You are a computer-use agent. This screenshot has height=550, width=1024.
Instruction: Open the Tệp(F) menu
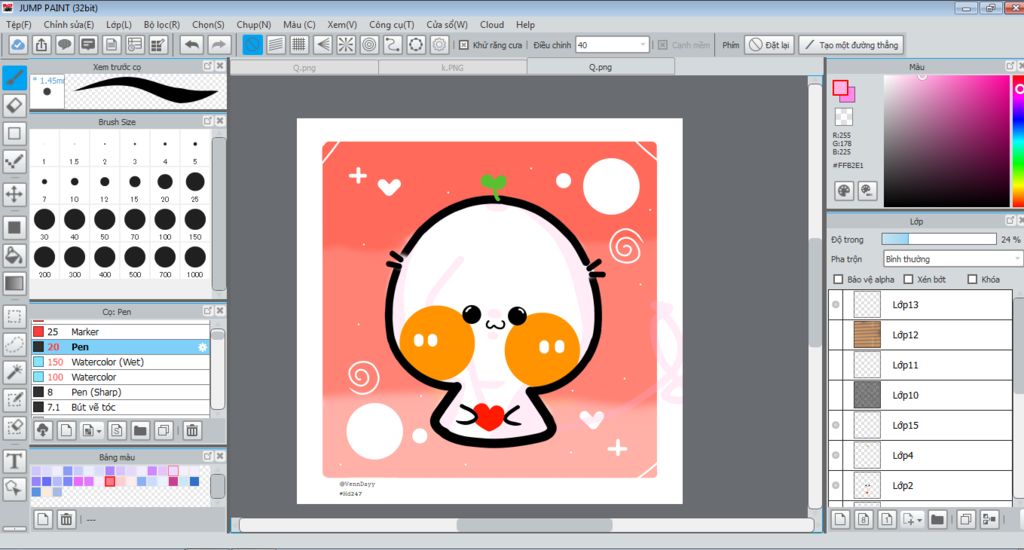click(19, 25)
